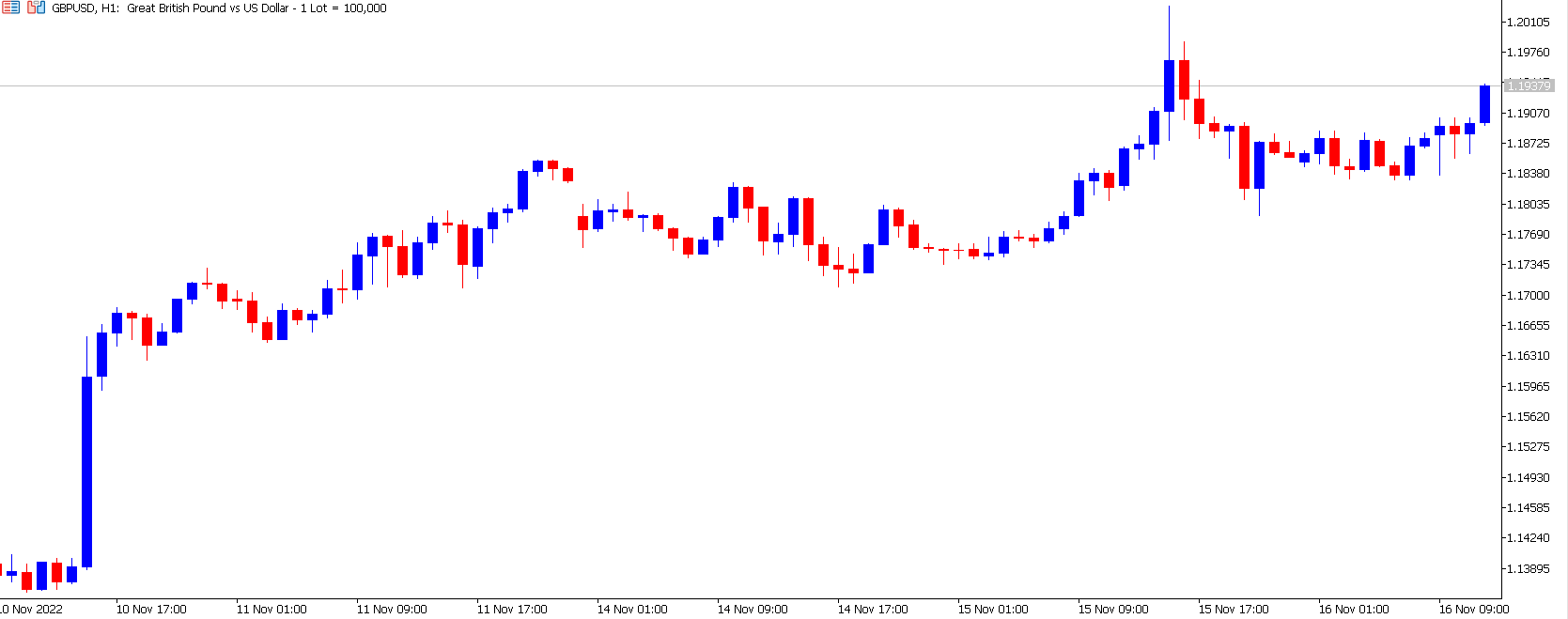Select the 16 Nov 09:00 time label
1568x619 pixels.
[x=1473, y=609]
